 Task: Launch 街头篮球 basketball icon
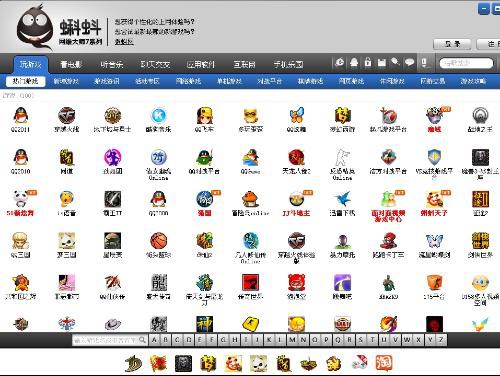[158, 241]
